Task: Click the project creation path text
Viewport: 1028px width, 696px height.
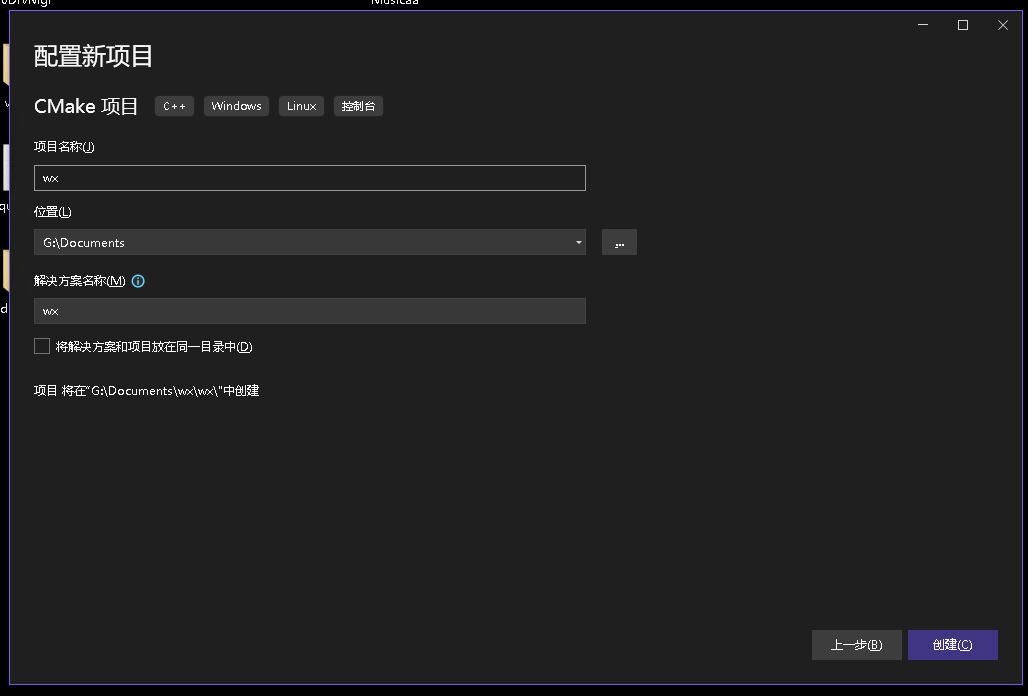Action: click(x=147, y=391)
